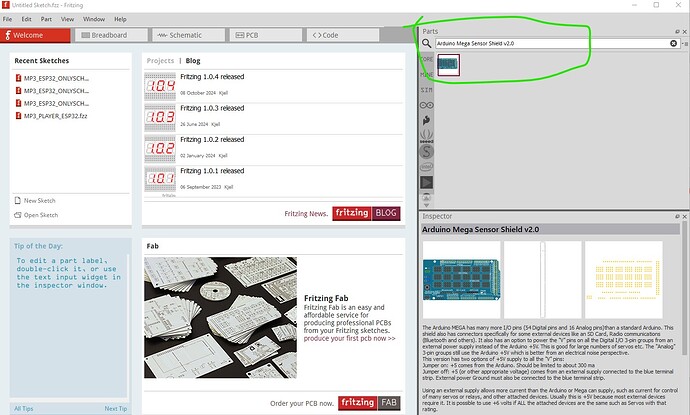Select the Arduino Mega Sensor Shield search result
Image resolution: width=690 pixels, height=415 pixels.
(x=448, y=65)
